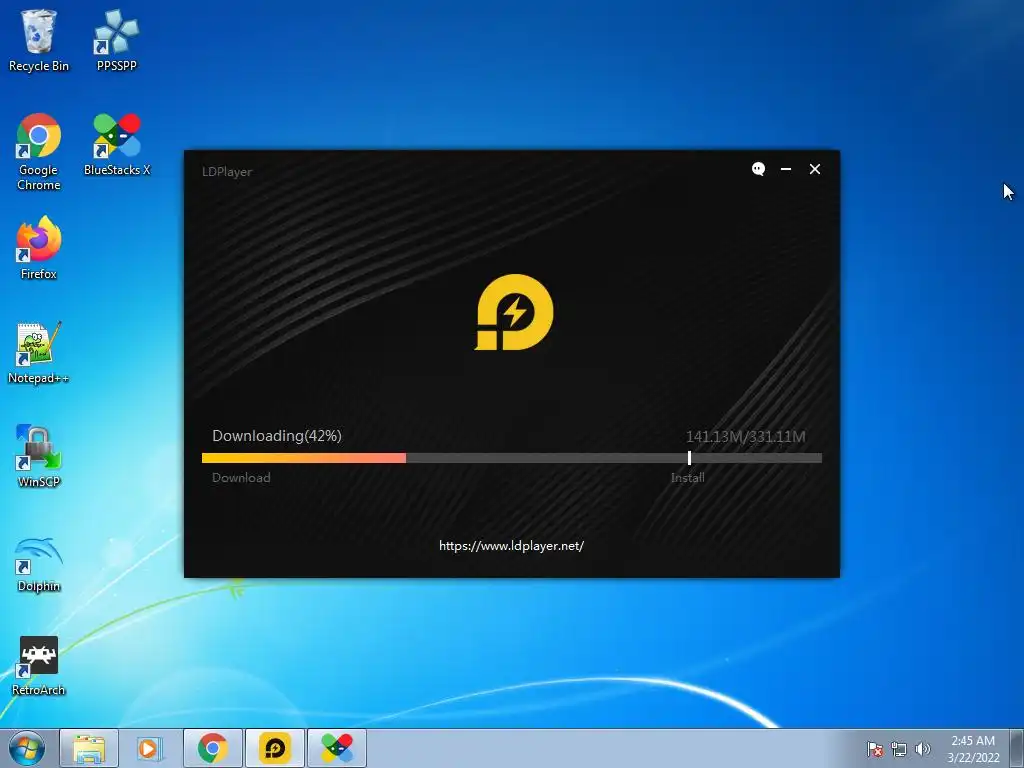The image size is (1024, 768).
Task: Open Windows Media Player from the taskbar
Action: [x=150, y=748]
